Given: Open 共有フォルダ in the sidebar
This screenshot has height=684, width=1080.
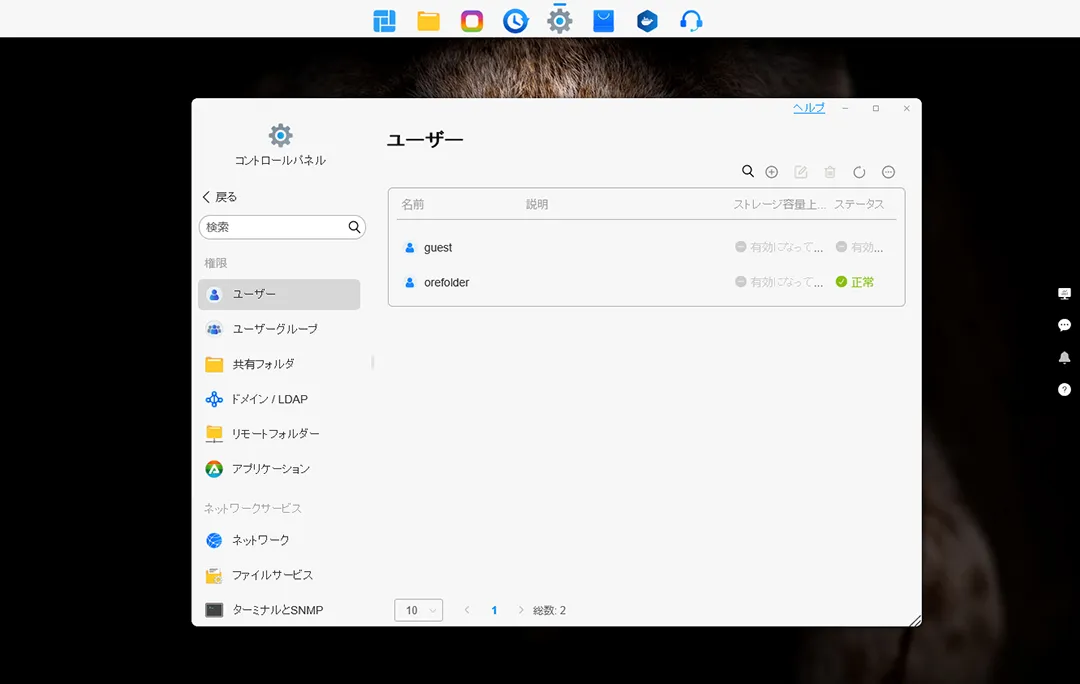Looking at the screenshot, I should [x=263, y=364].
